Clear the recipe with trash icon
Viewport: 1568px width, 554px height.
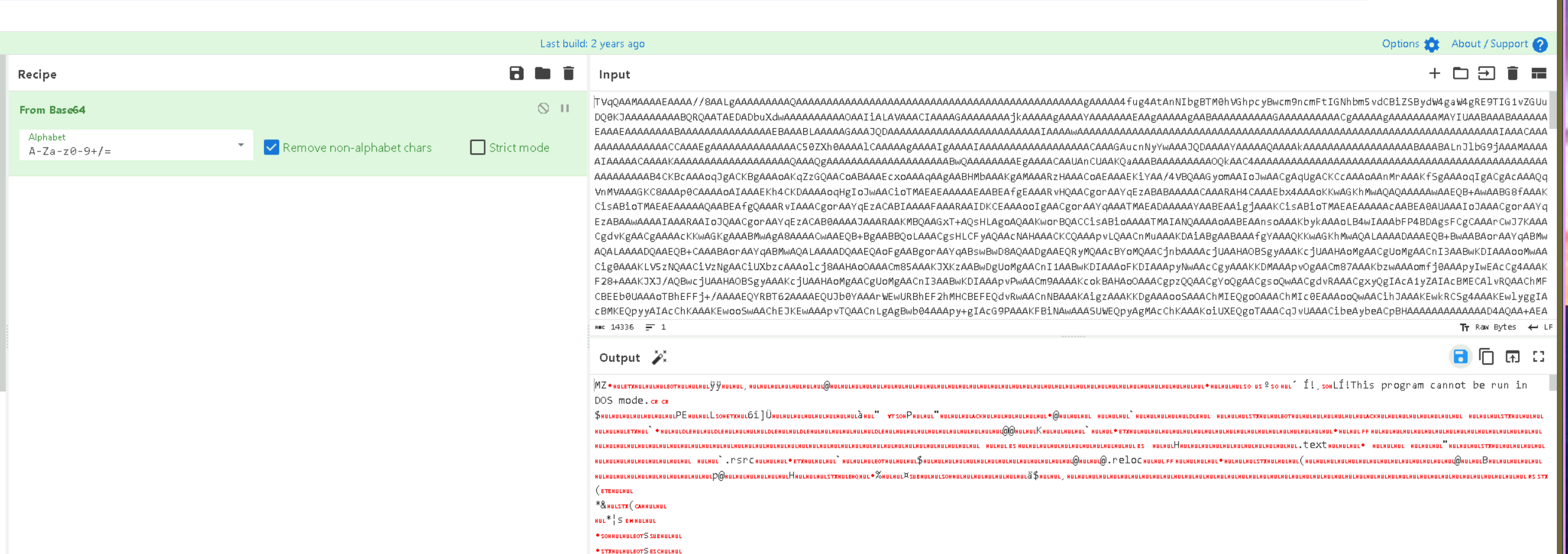569,74
